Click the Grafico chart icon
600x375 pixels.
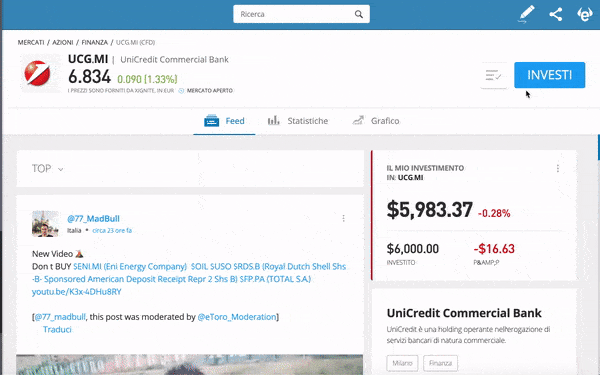(x=358, y=121)
